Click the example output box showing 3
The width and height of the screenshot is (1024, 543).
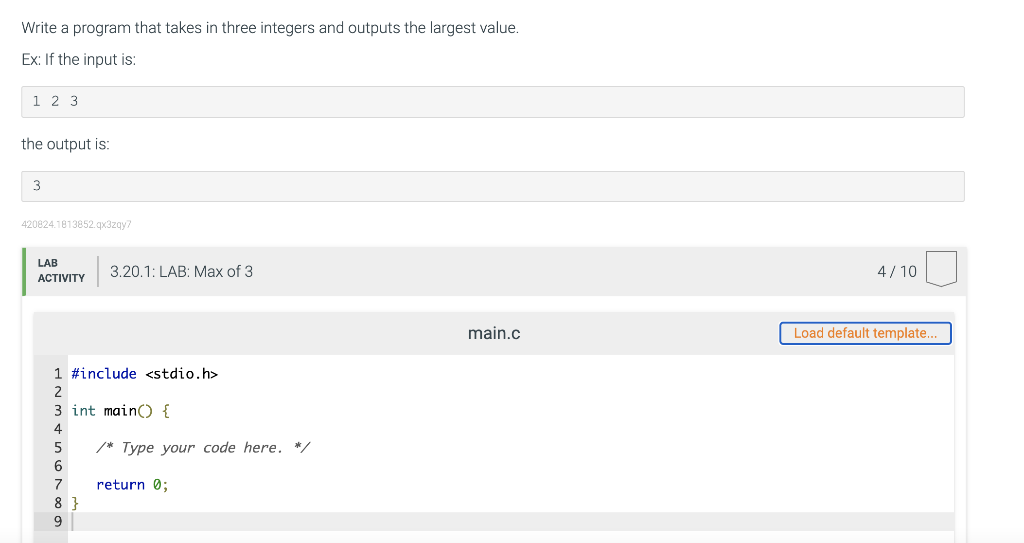492,186
